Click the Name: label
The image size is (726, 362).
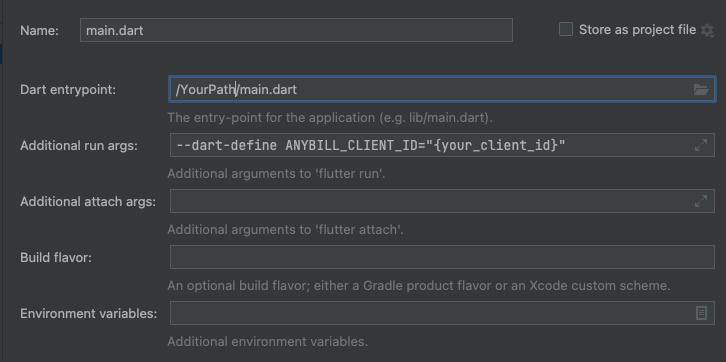[39, 31]
